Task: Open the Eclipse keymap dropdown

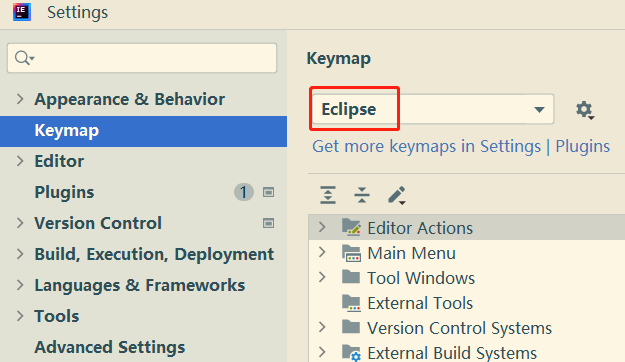Action: click(433, 109)
